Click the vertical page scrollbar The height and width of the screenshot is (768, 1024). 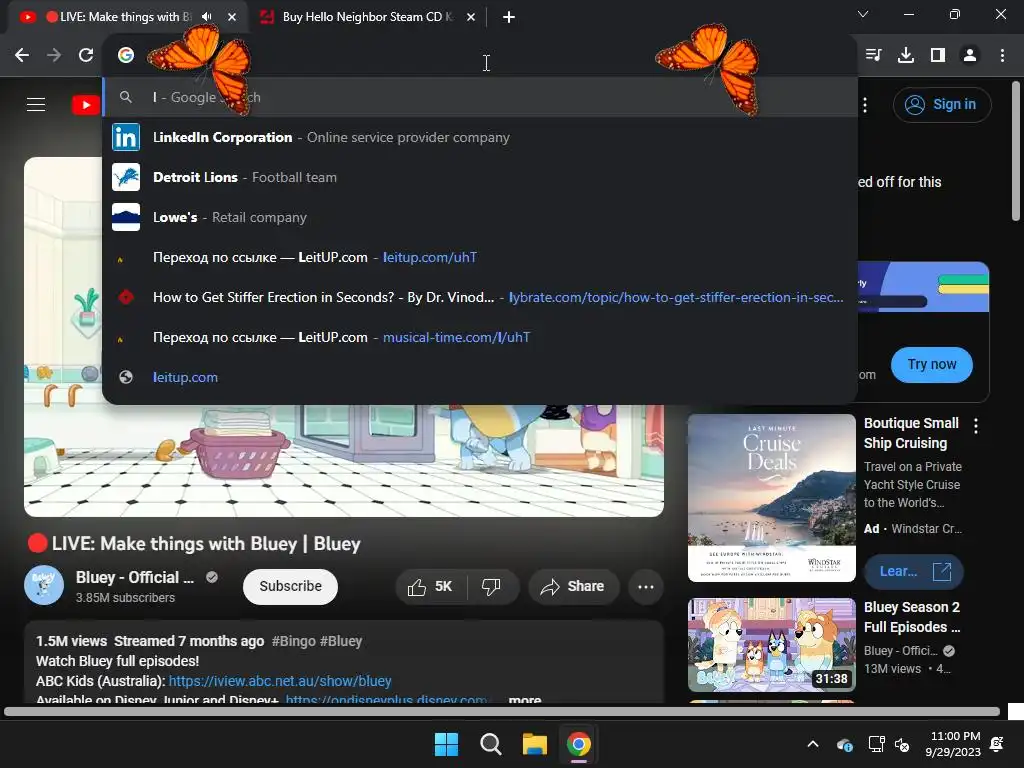tap(1016, 151)
